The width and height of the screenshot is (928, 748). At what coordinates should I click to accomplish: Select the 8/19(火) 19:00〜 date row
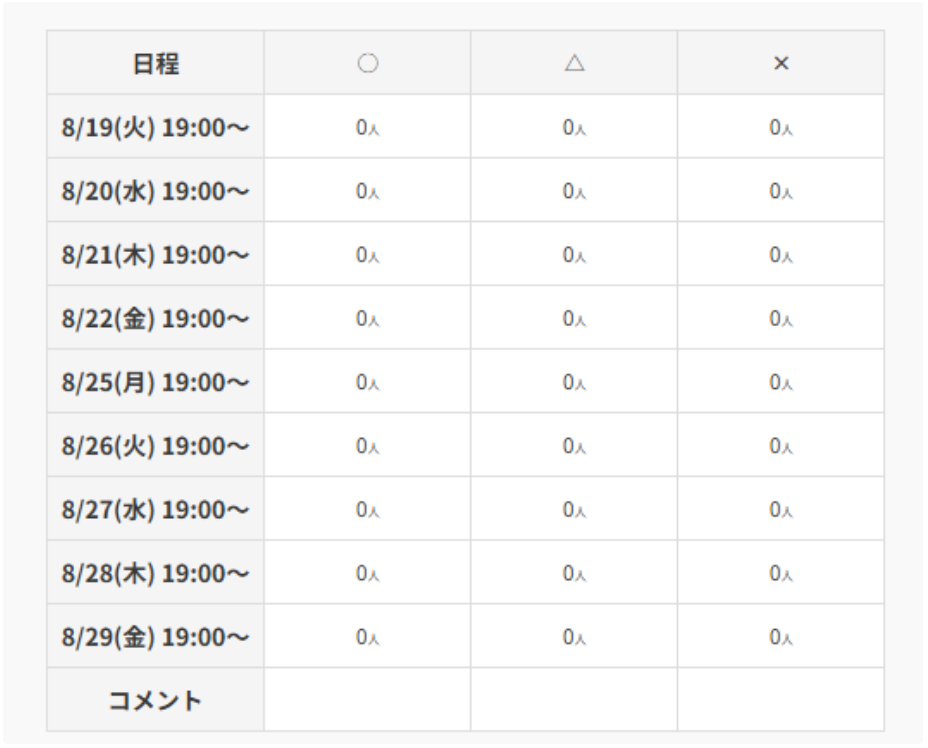tap(156, 127)
